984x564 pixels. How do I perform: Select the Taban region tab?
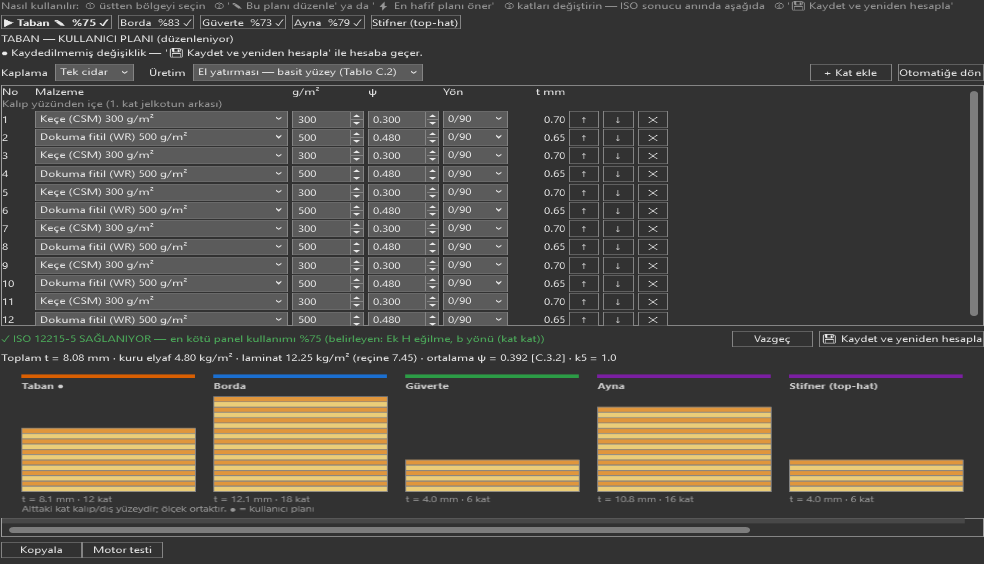[56, 23]
